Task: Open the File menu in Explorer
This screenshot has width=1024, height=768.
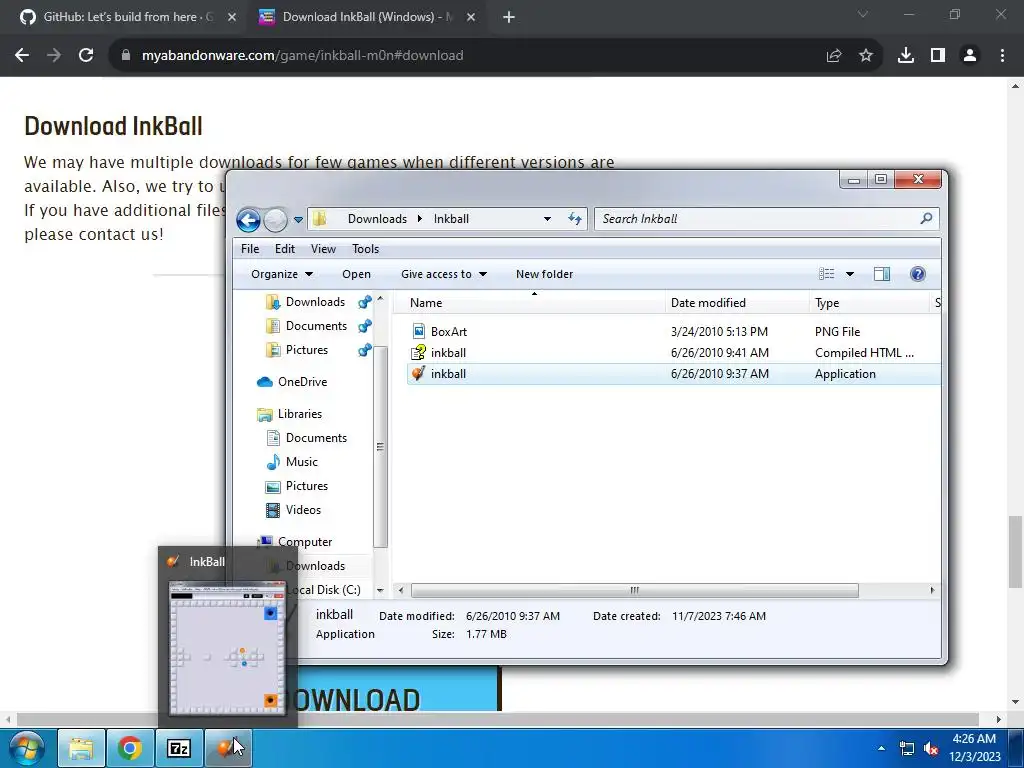Action: pyautogui.click(x=250, y=249)
